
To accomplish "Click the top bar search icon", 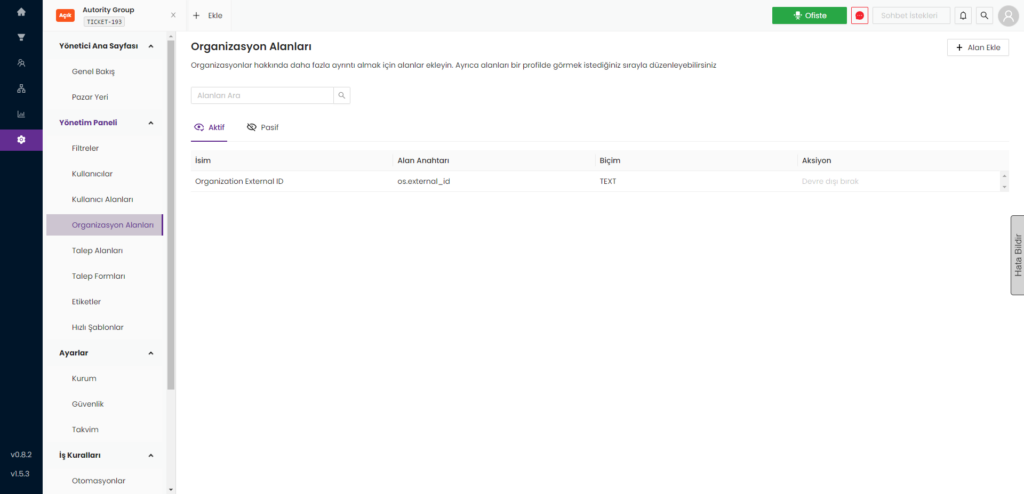I will pos(985,16).
